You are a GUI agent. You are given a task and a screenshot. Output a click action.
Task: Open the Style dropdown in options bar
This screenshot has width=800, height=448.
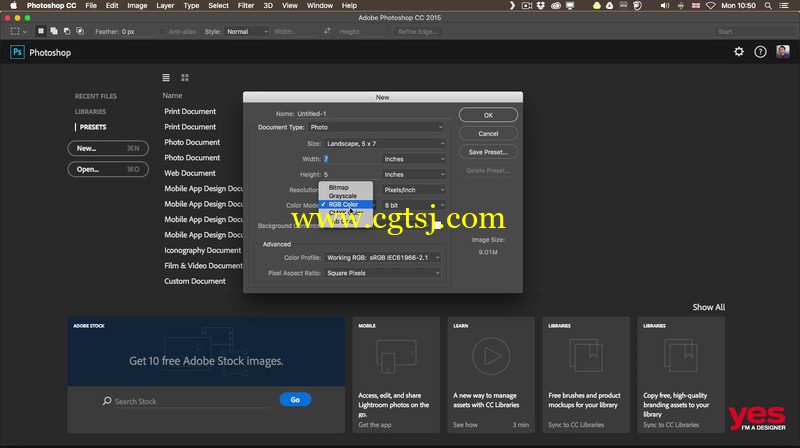point(246,32)
